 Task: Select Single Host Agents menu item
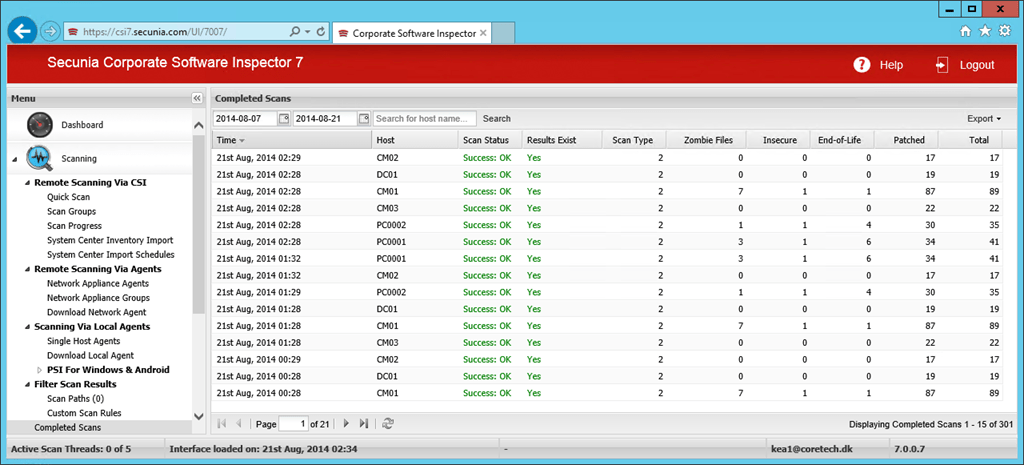[x=83, y=341]
